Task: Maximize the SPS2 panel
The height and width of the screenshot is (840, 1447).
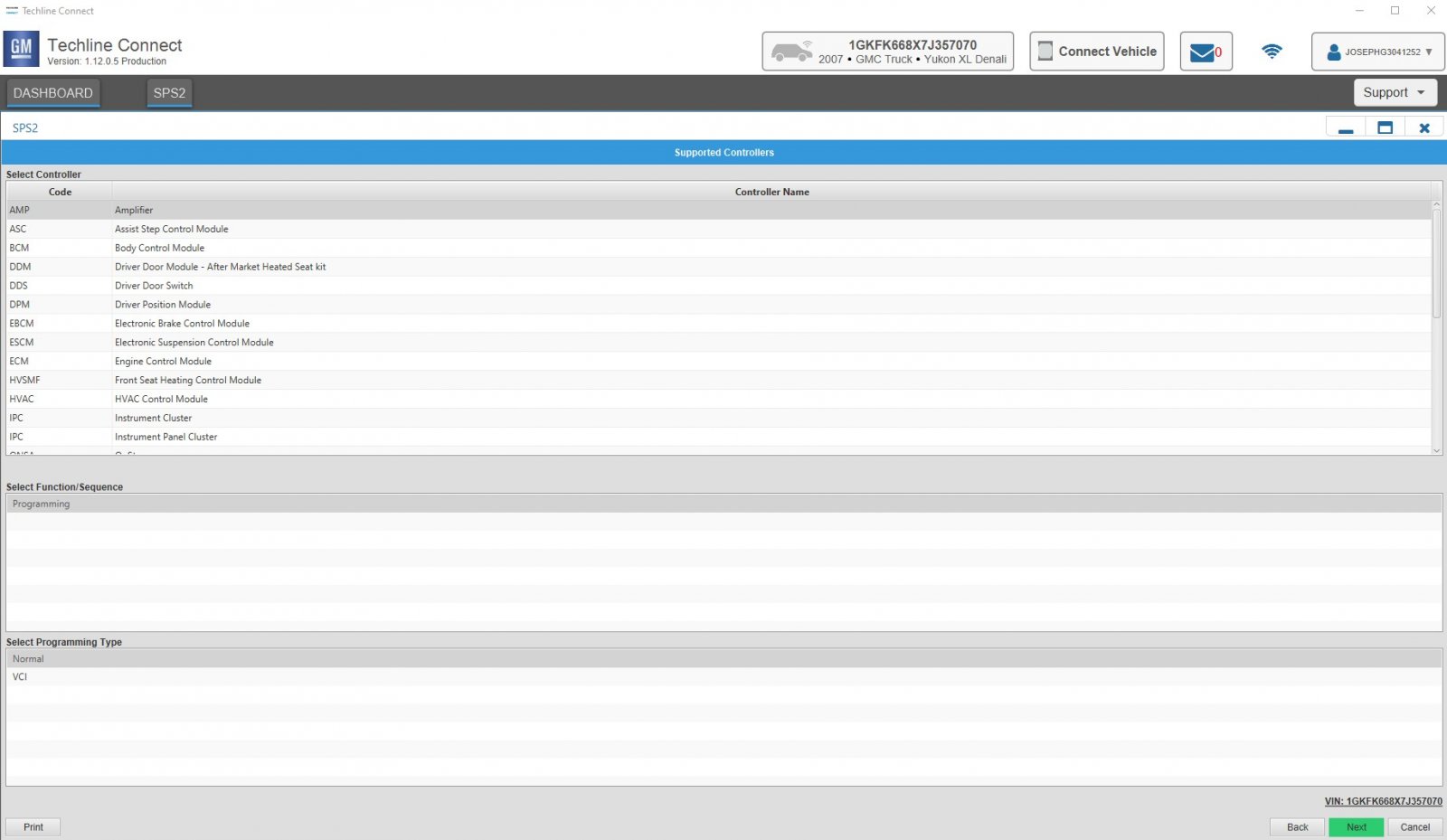Action: pyautogui.click(x=1385, y=127)
